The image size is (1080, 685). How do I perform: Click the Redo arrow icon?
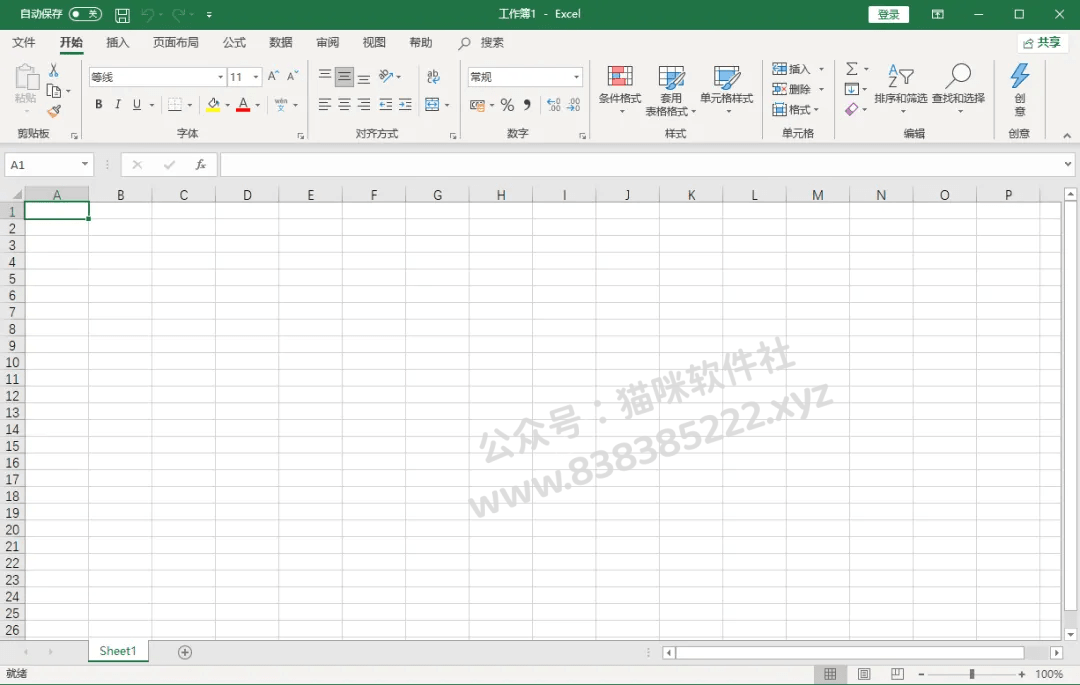(x=179, y=14)
